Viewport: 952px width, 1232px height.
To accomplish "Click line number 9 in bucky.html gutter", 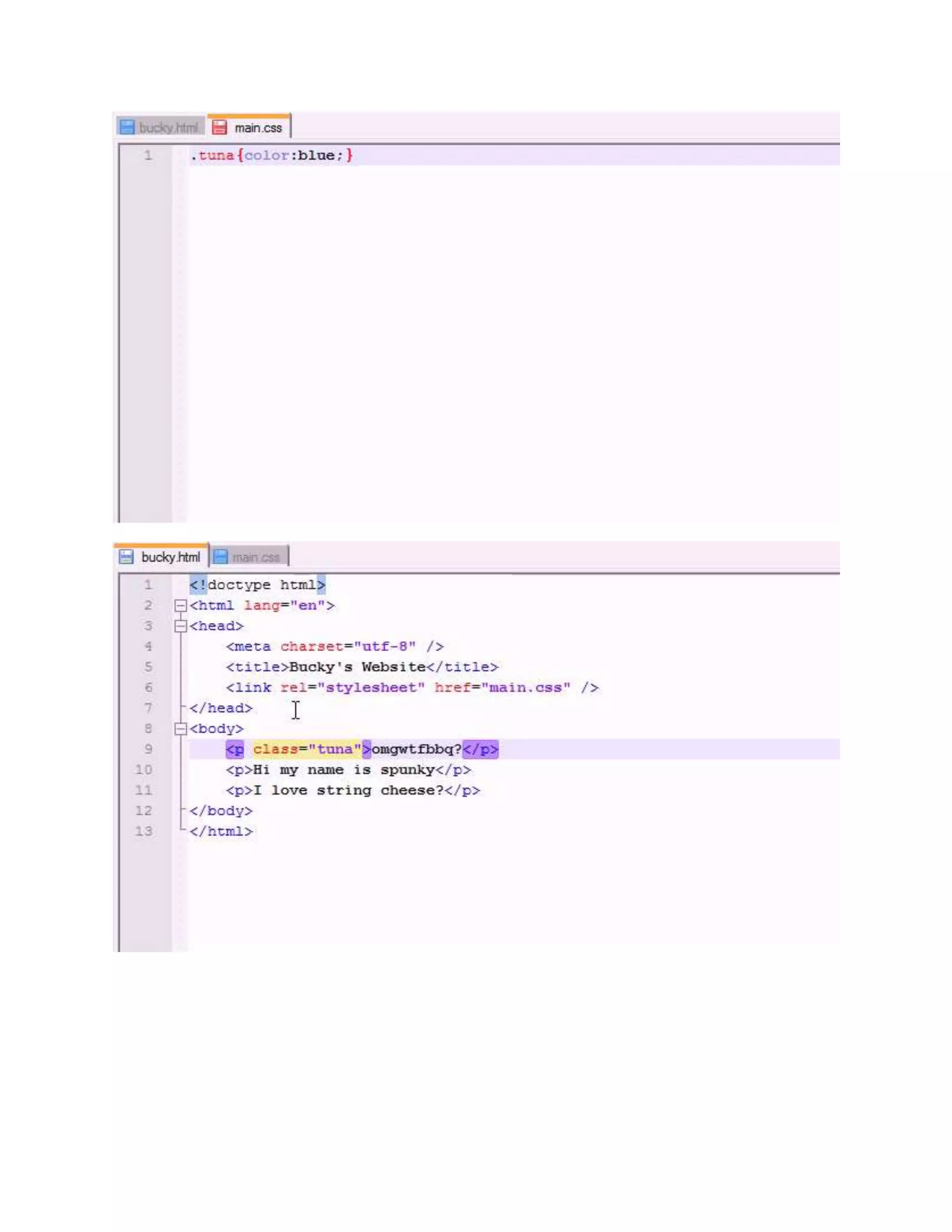I will 148,749.
